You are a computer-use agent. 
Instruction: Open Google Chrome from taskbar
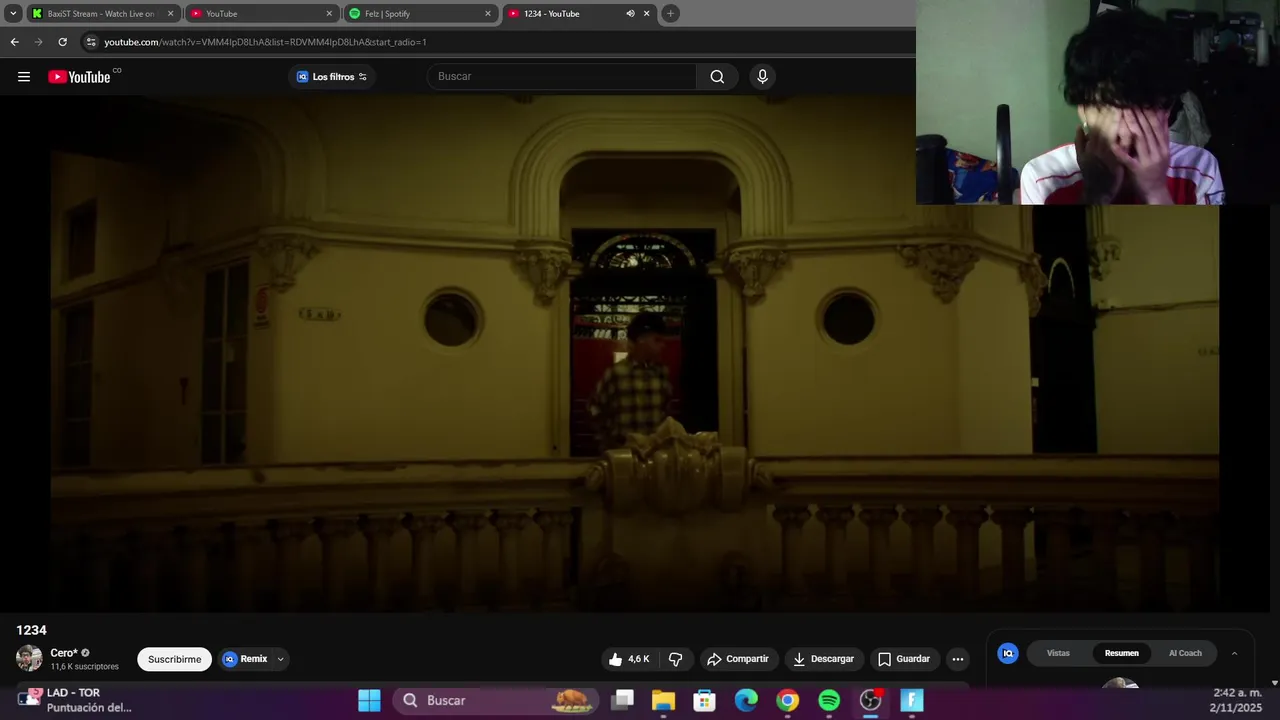(x=788, y=700)
